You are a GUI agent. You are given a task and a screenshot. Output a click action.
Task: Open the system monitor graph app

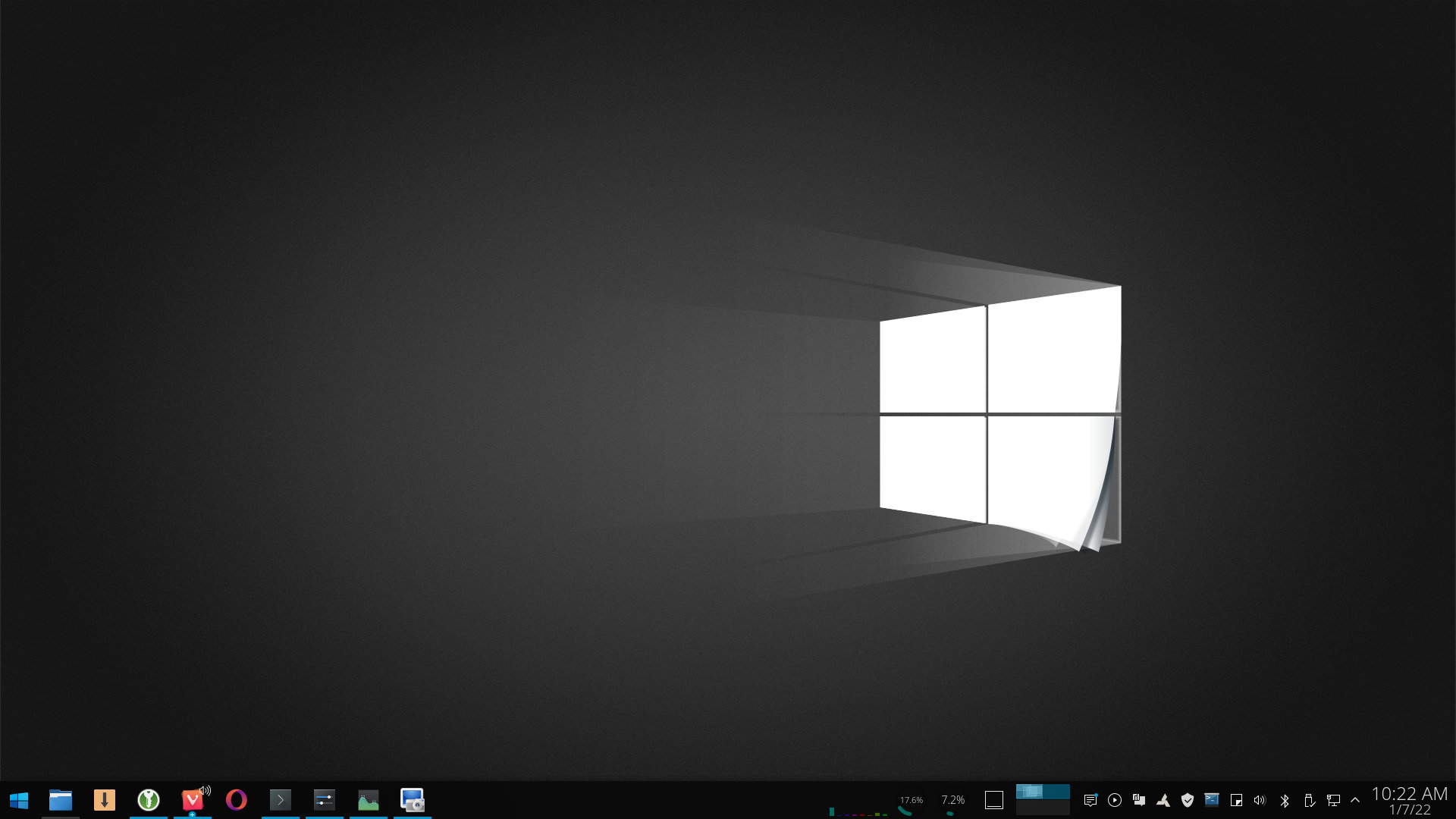click(x=369, y=800)
